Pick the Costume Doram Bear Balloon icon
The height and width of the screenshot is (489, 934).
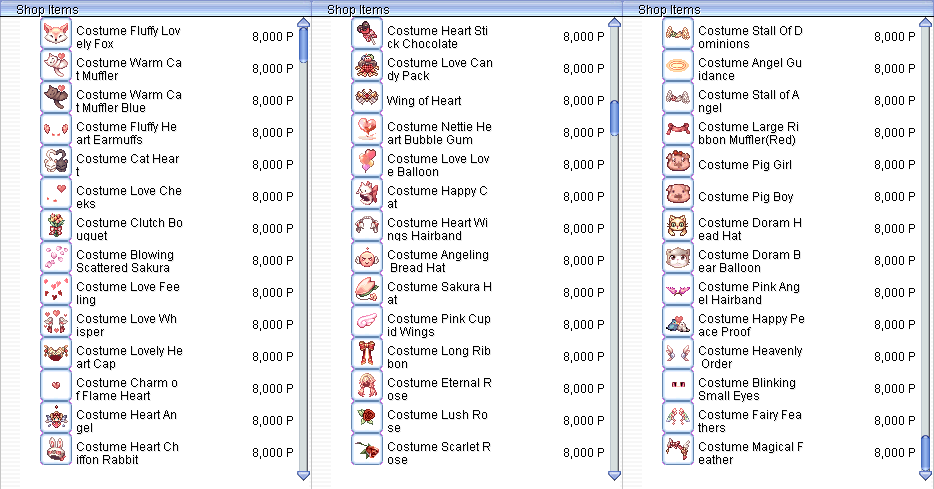(x=678, y=258)
